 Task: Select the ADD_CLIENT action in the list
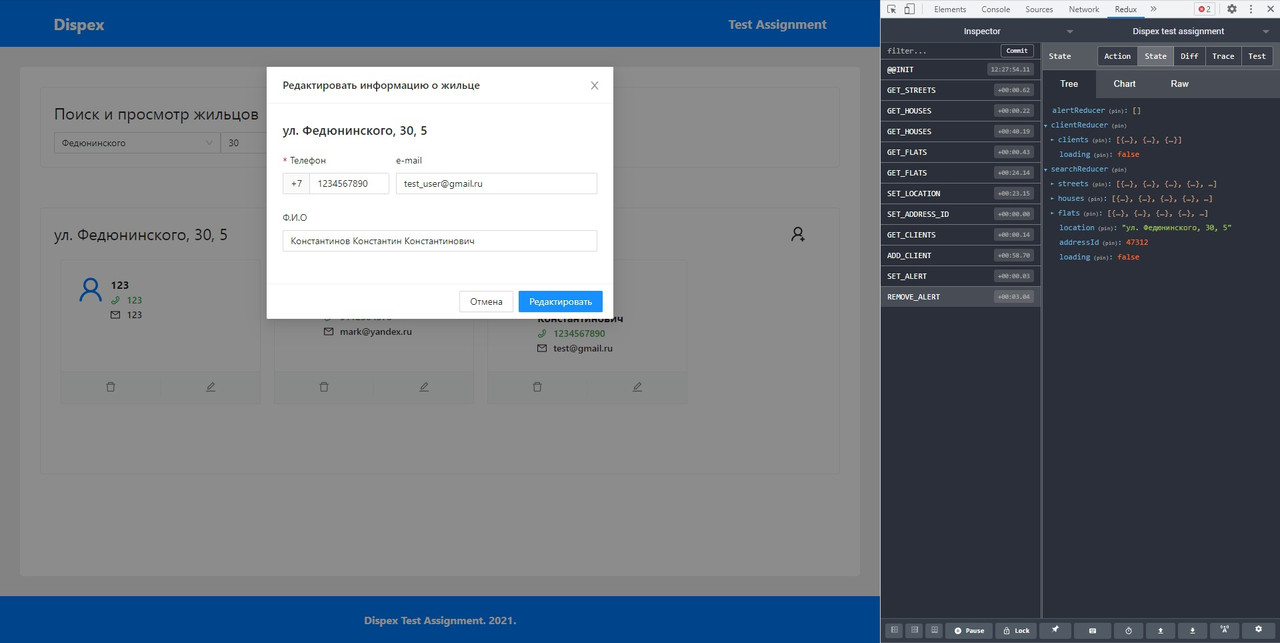[960, 256]
